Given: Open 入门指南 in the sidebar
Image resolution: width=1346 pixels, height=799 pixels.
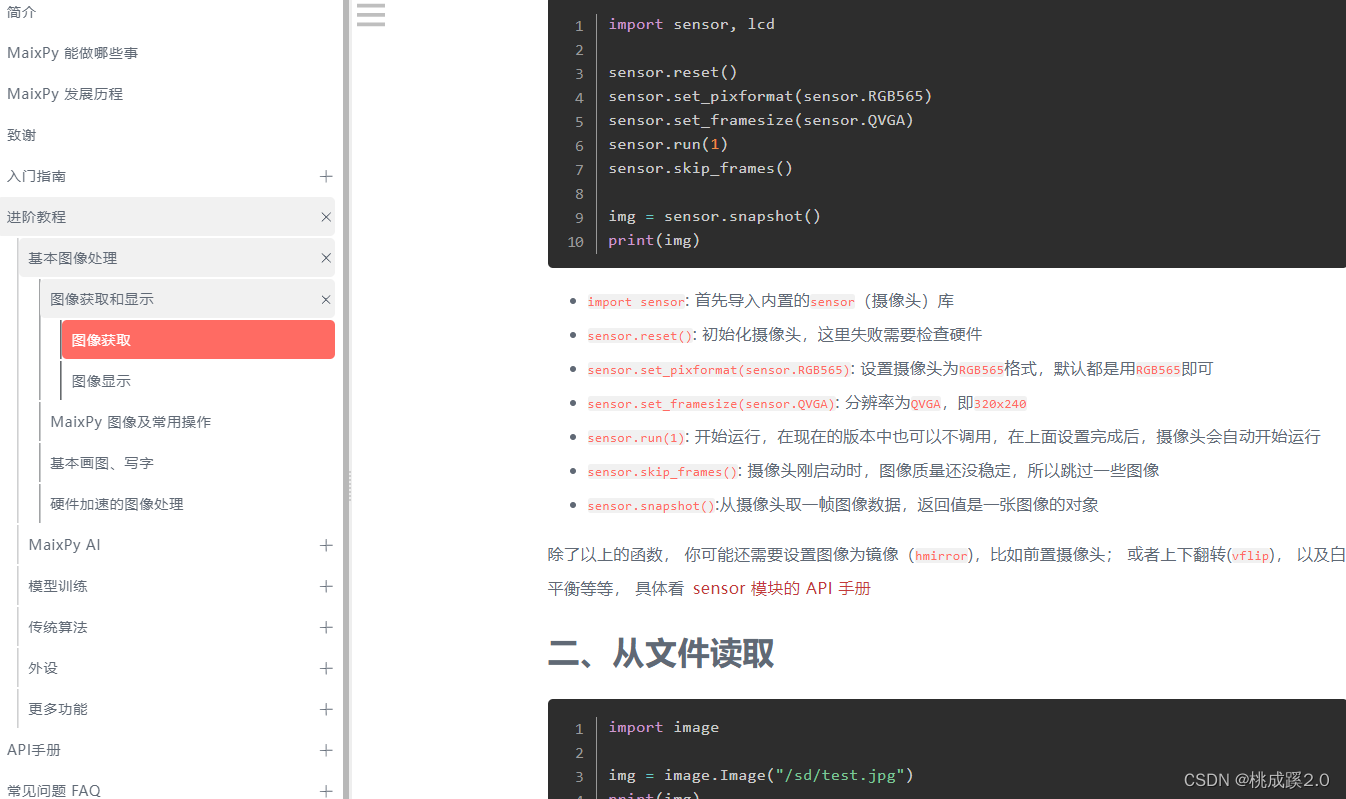Looking at the screenshot, I should pos(36,176).
